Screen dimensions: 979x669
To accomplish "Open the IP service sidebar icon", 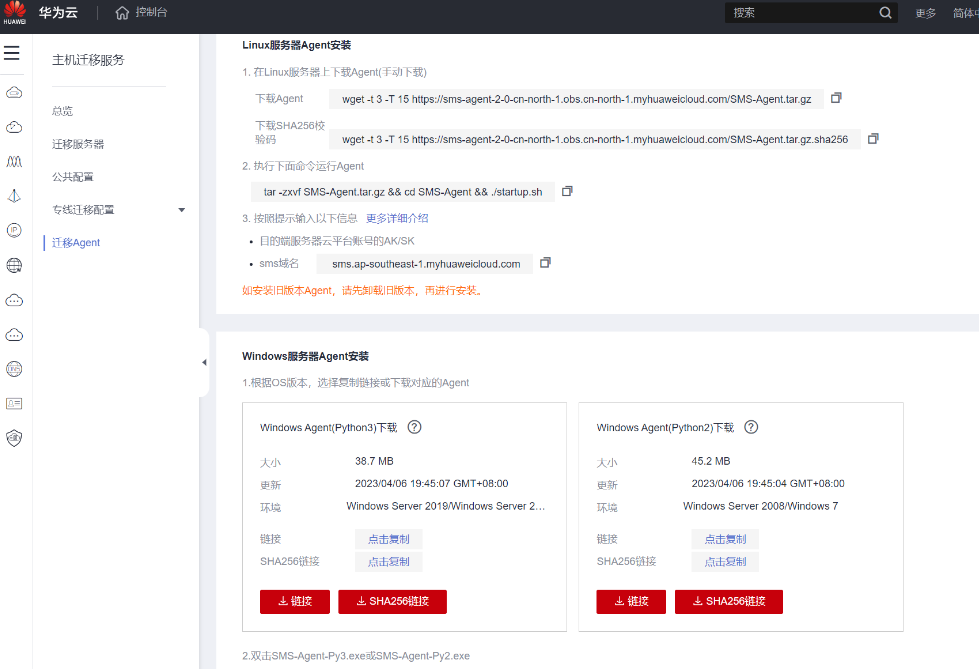I will (14, 230).
